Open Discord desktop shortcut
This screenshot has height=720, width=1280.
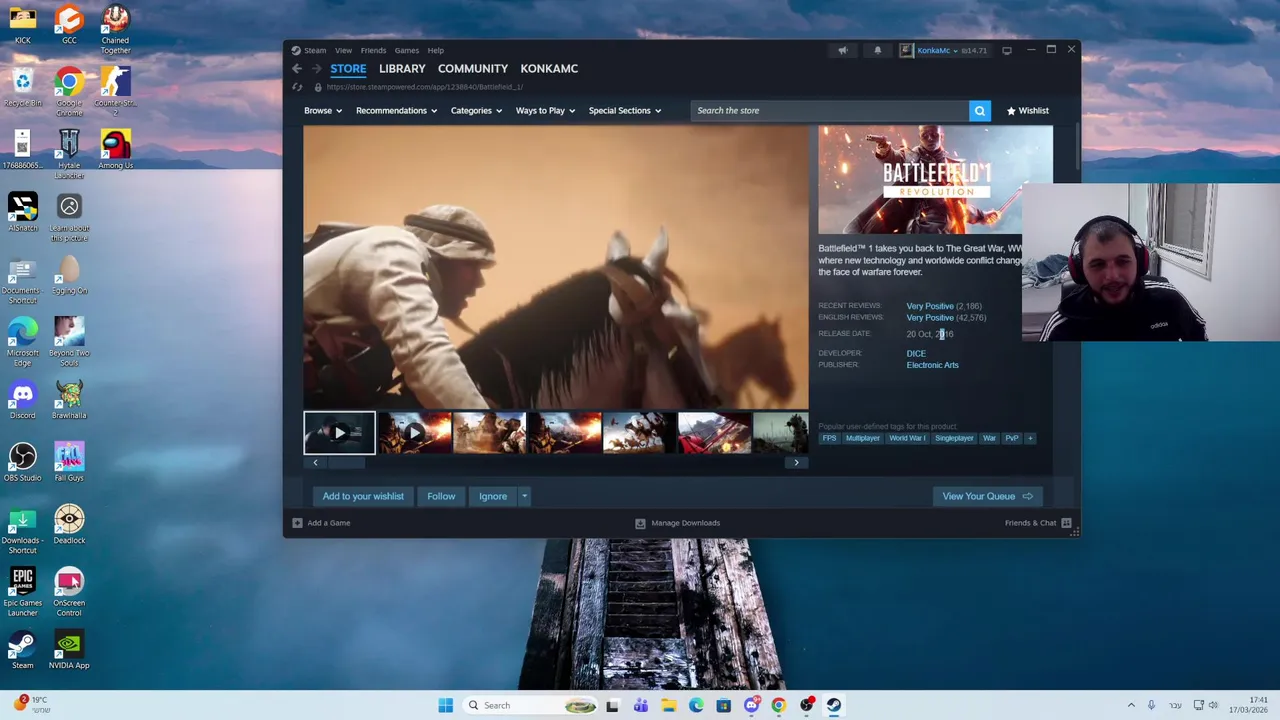22,398
